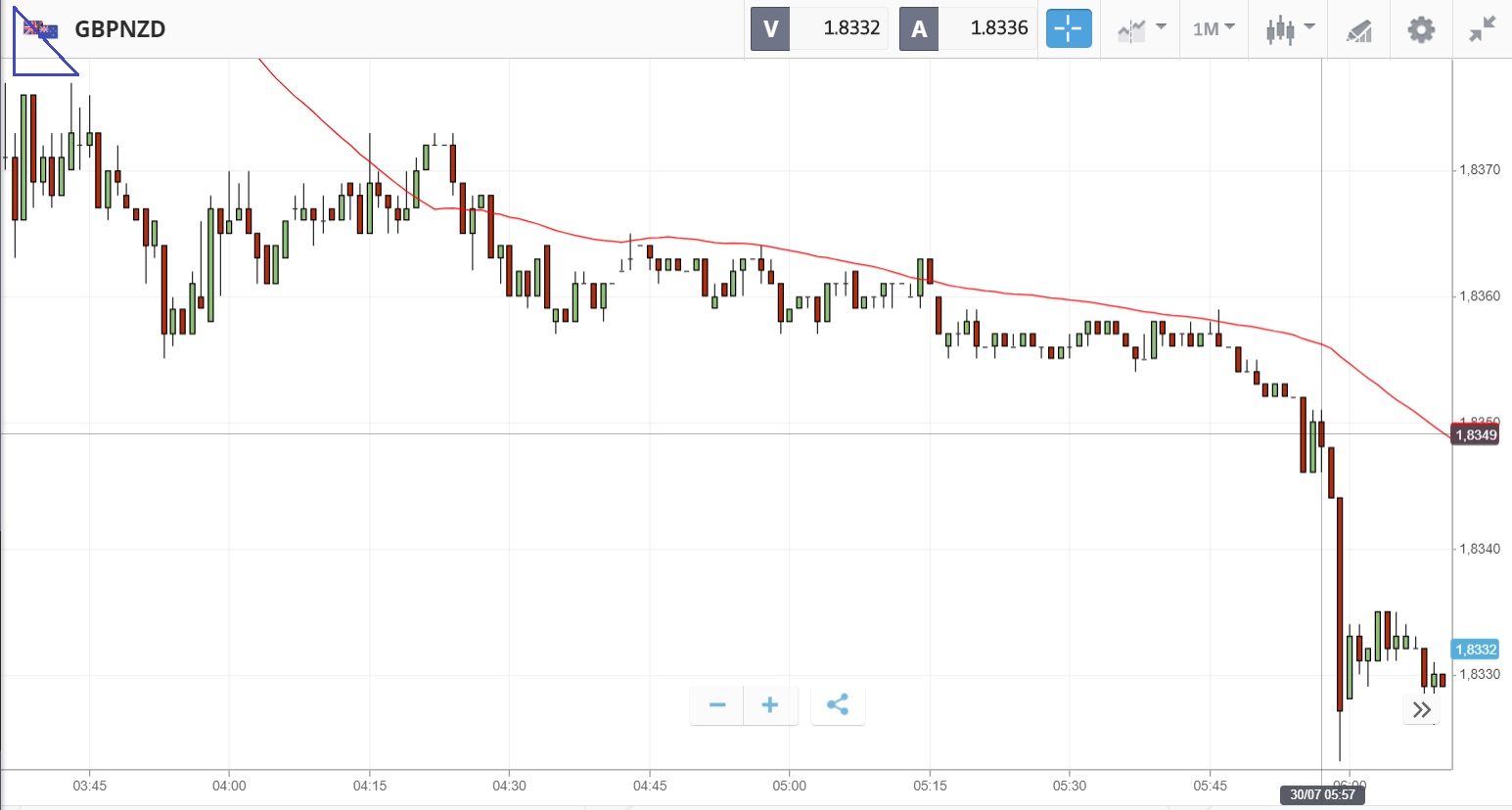This screenshot has height=810, width=1512.
Task: Click the V sell price button
Action: 819,28
